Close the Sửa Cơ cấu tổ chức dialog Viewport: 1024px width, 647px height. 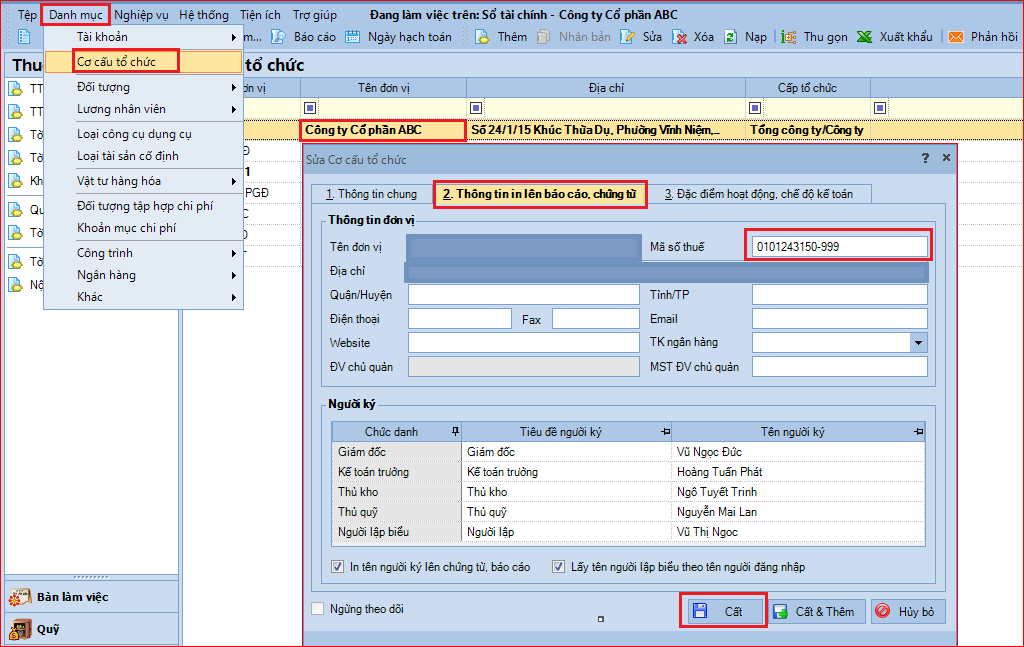[x=946, y=158]
